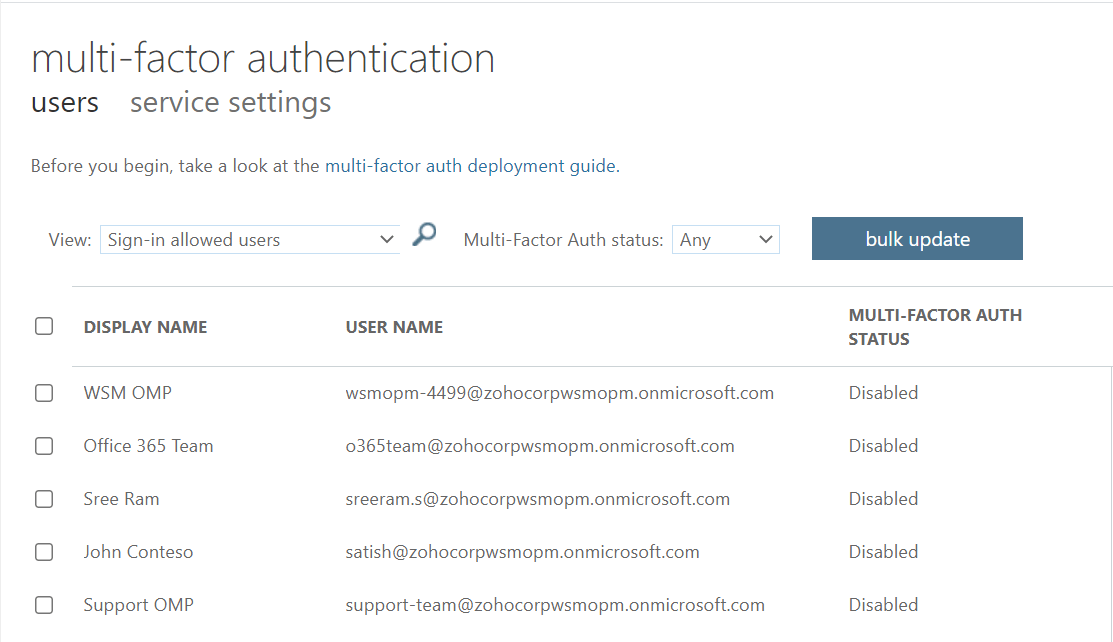Viewport: 1113px width, 642px height.
Task: Select the user WSM OMP
Action: pyautogui.click(x=127, y=393)
